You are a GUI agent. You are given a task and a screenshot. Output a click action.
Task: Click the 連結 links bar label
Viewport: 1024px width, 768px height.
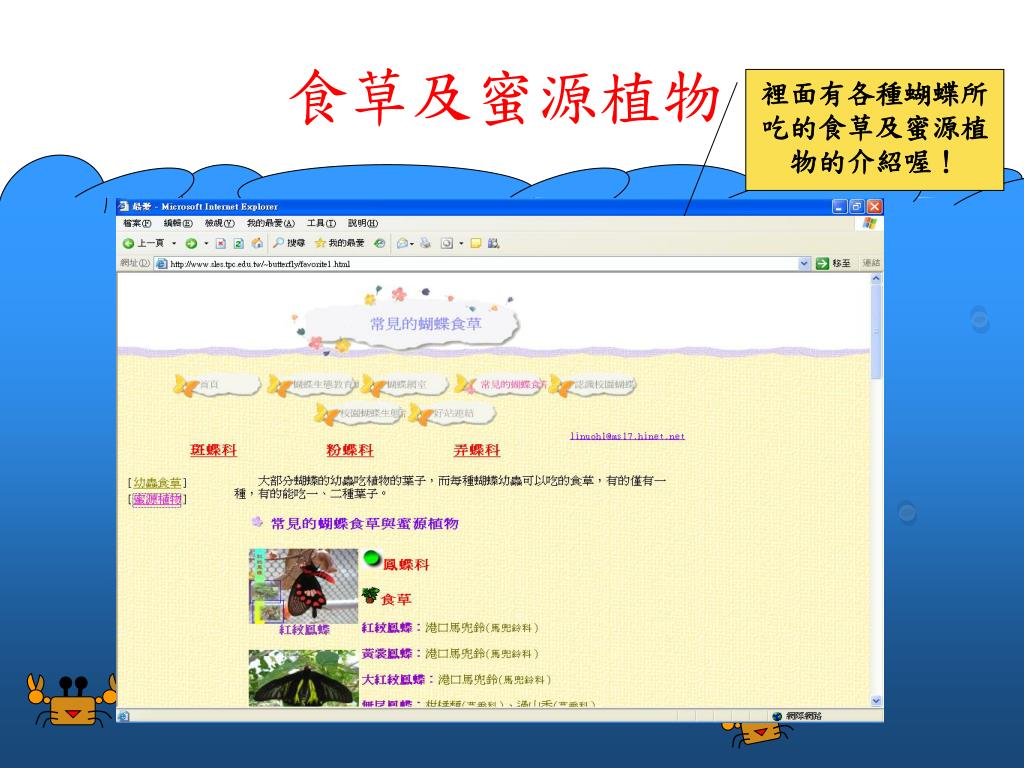(x=871, y=263)
